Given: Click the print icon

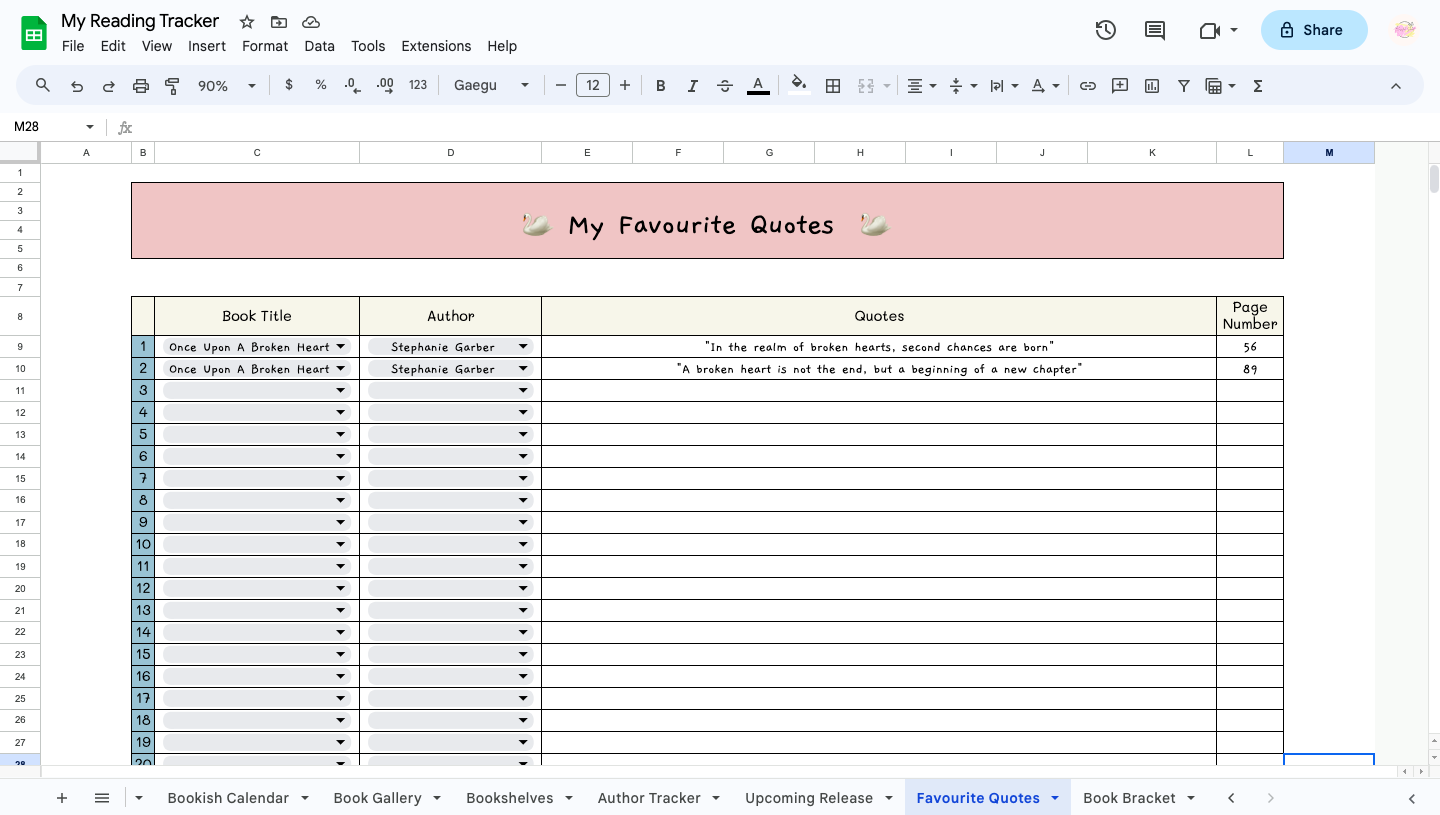Looking at the screenshot, I should click(x=140, y=86).
